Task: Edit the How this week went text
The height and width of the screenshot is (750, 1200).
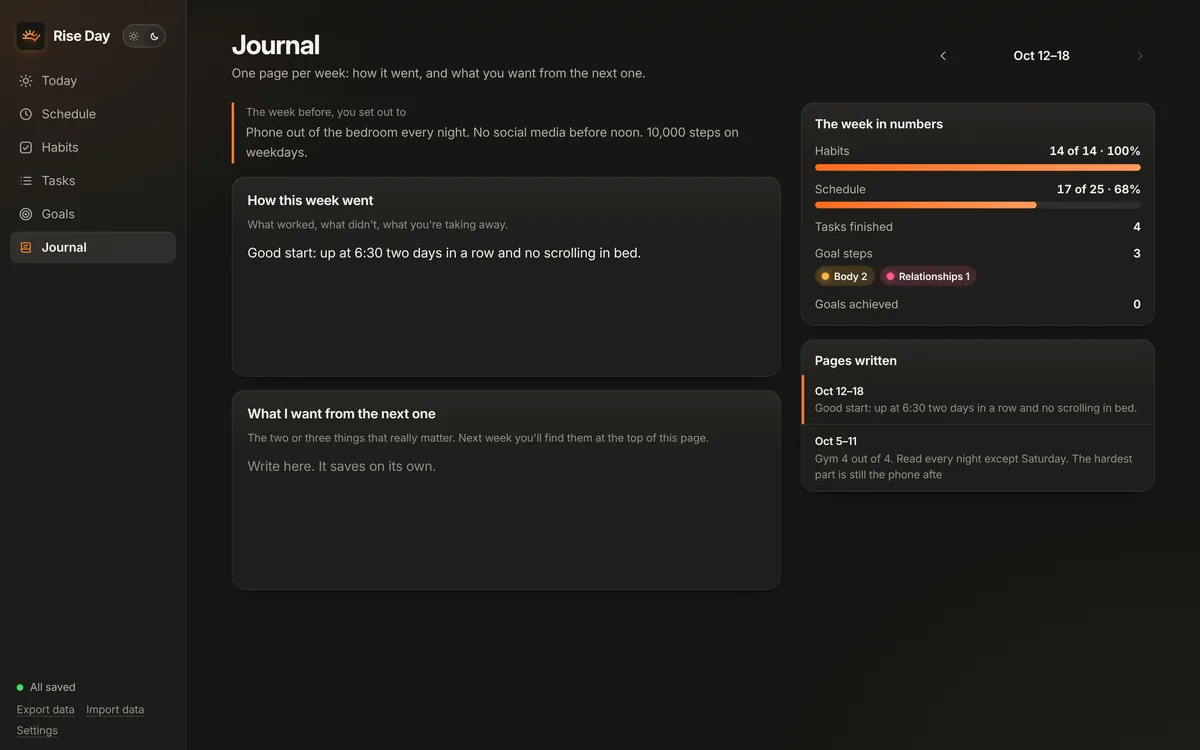Action: (506, 303)
